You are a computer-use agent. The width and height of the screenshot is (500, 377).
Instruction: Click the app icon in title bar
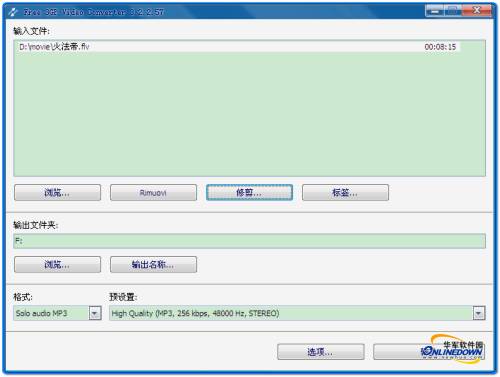point(13,12)
